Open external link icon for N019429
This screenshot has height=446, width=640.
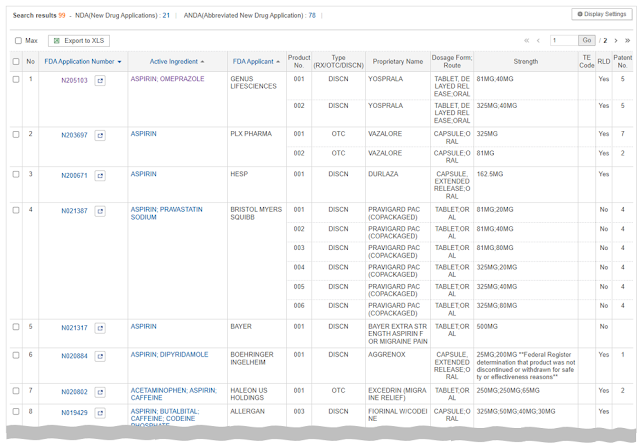tap(100, 413)
